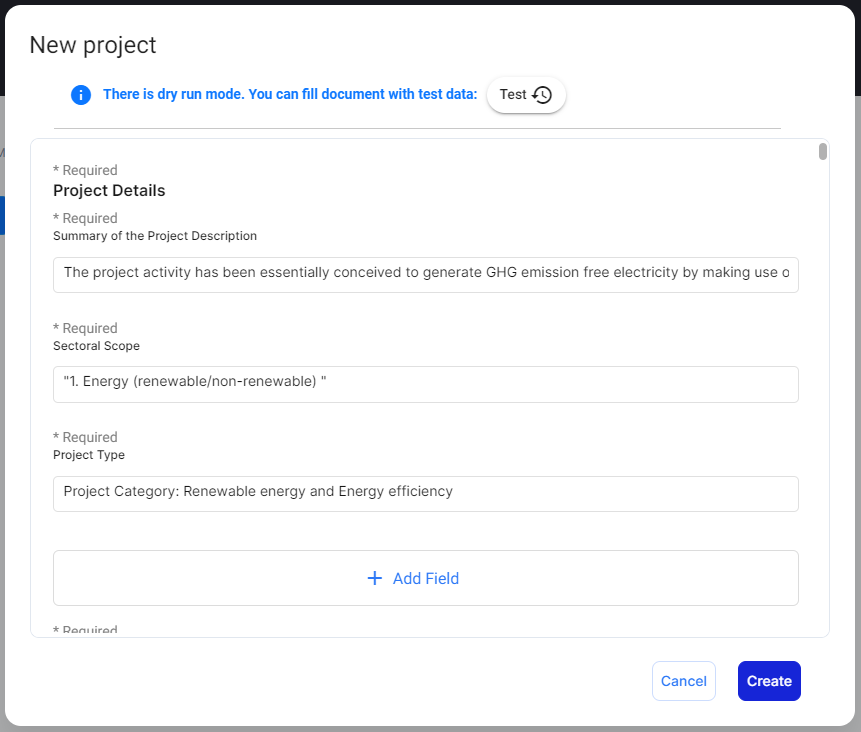Click the New project dialog title

pyautogui.click(x=93, y=45)
